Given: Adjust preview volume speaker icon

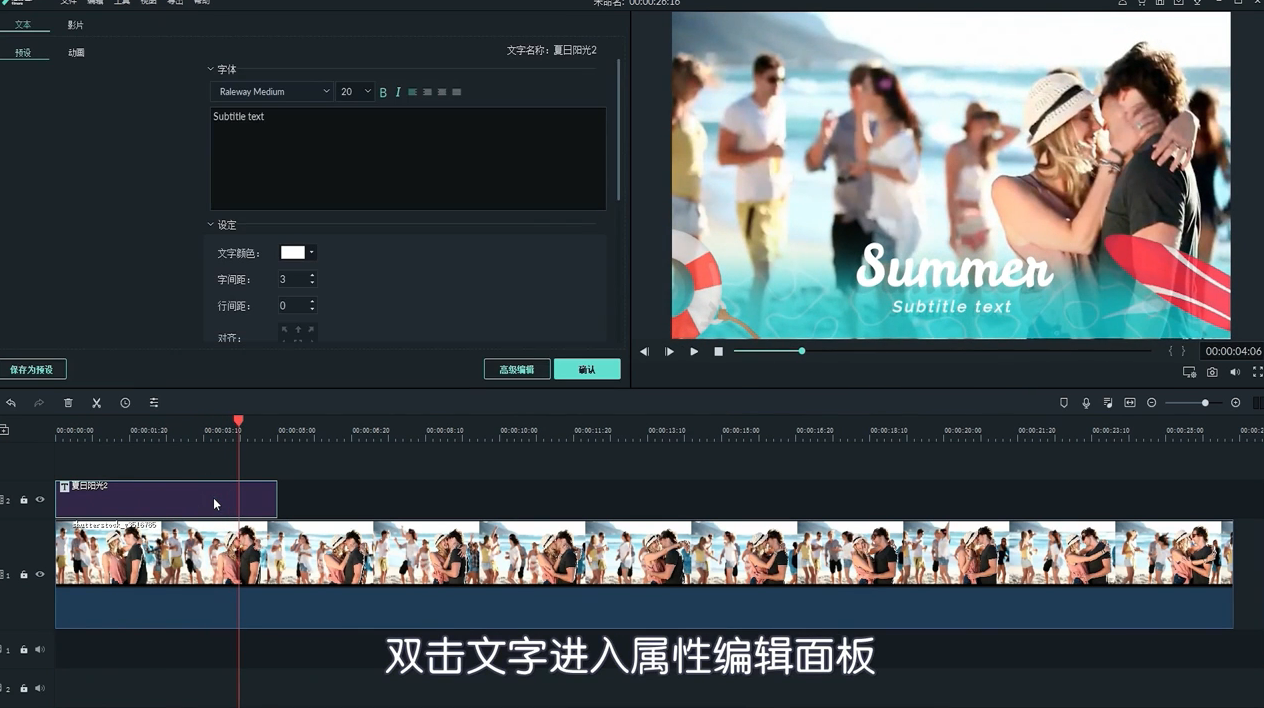Looking at the screenshot, I should pyautogui.click(x=1235, y=372).
